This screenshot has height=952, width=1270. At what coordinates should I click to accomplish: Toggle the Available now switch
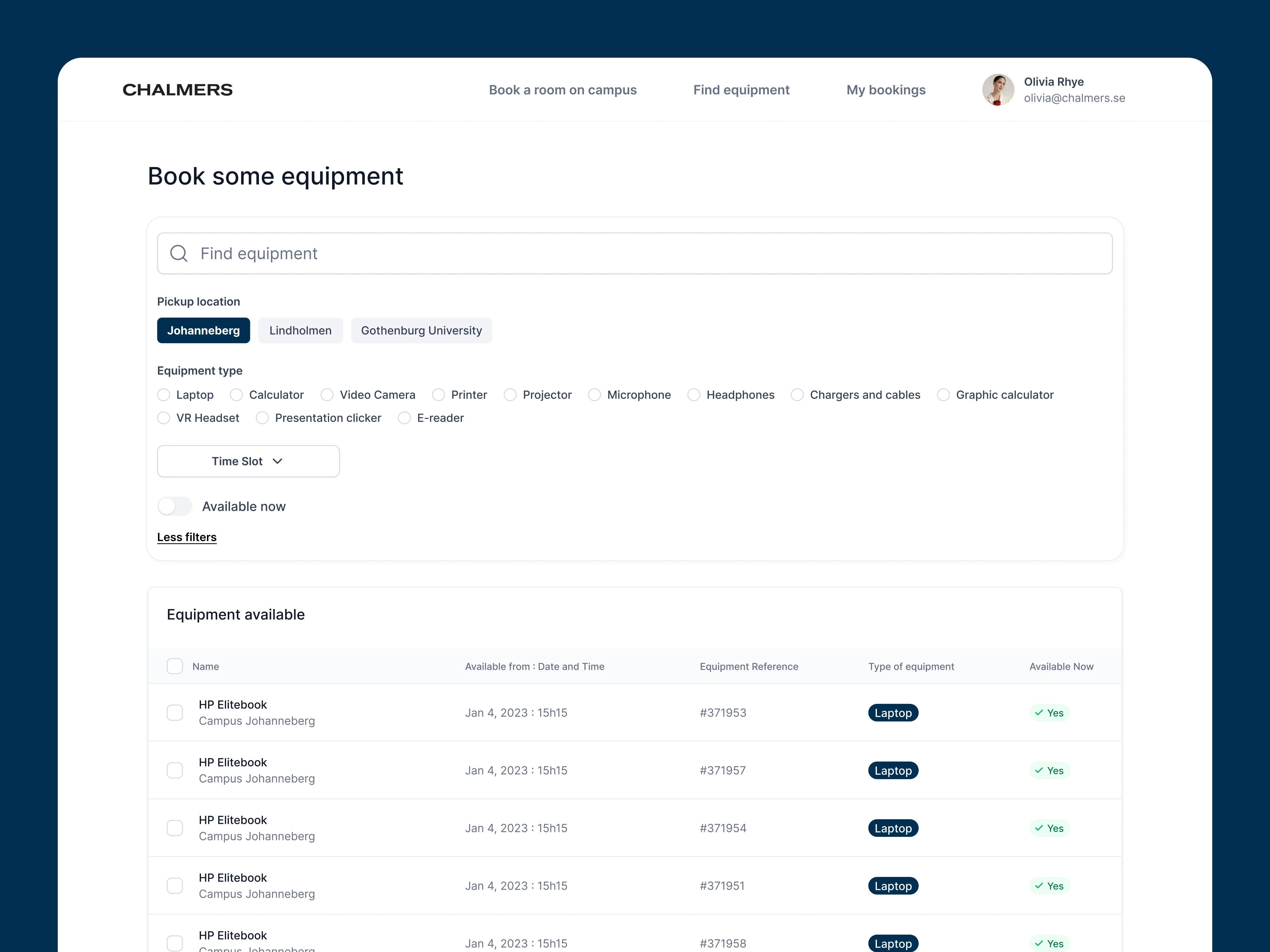[x=175, y=506]
